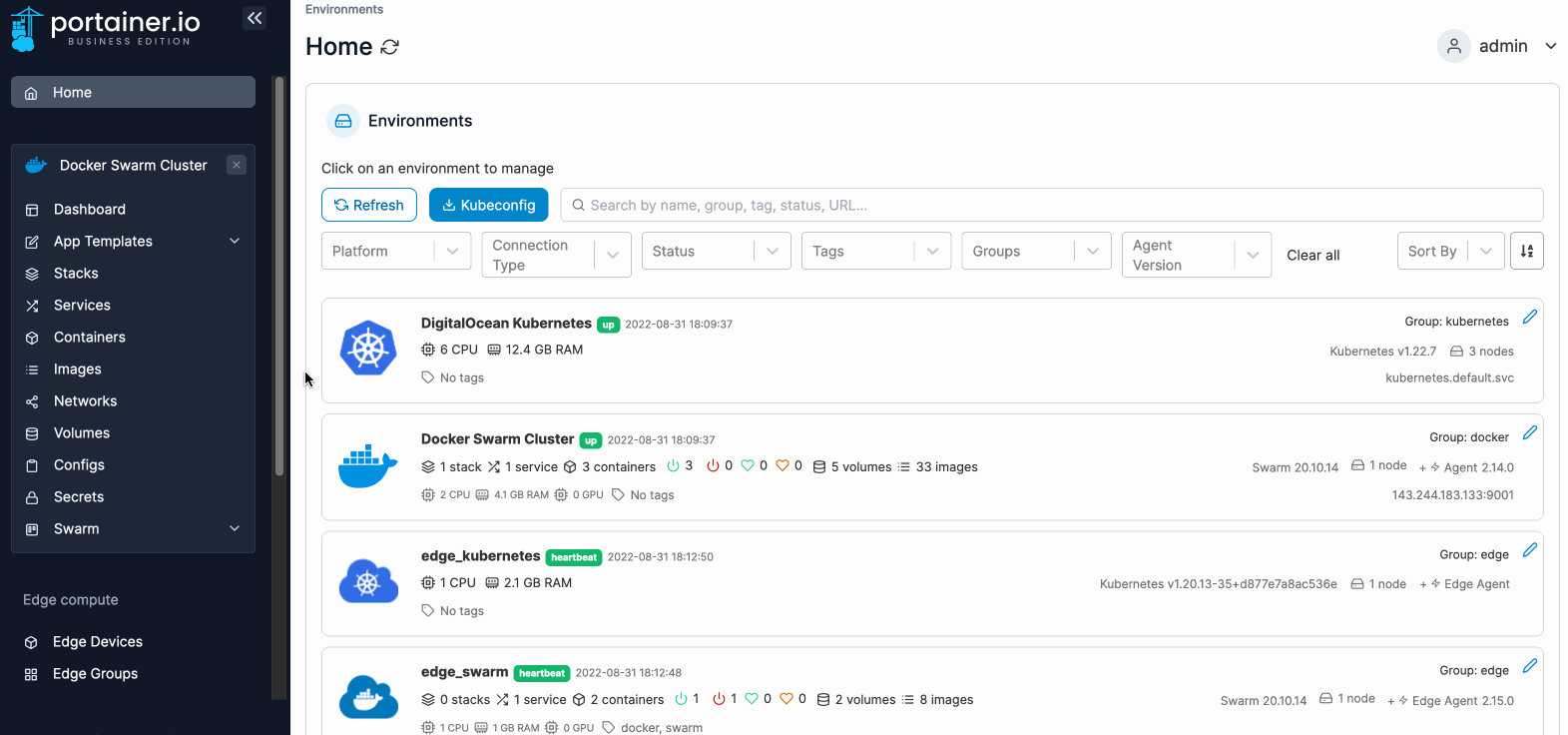Open Containers in the sidebar

90,338
